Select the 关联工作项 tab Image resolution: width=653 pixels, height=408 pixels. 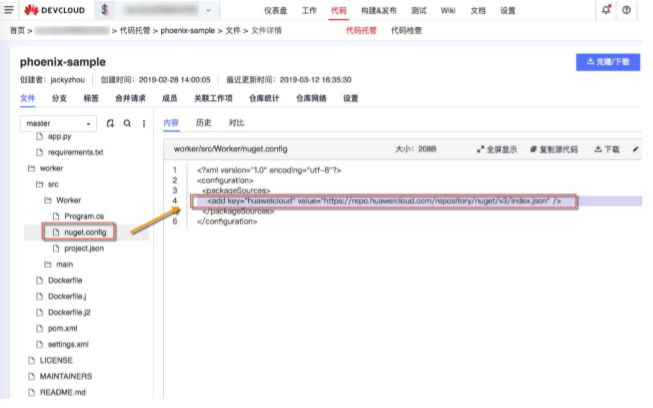(213, 98)
